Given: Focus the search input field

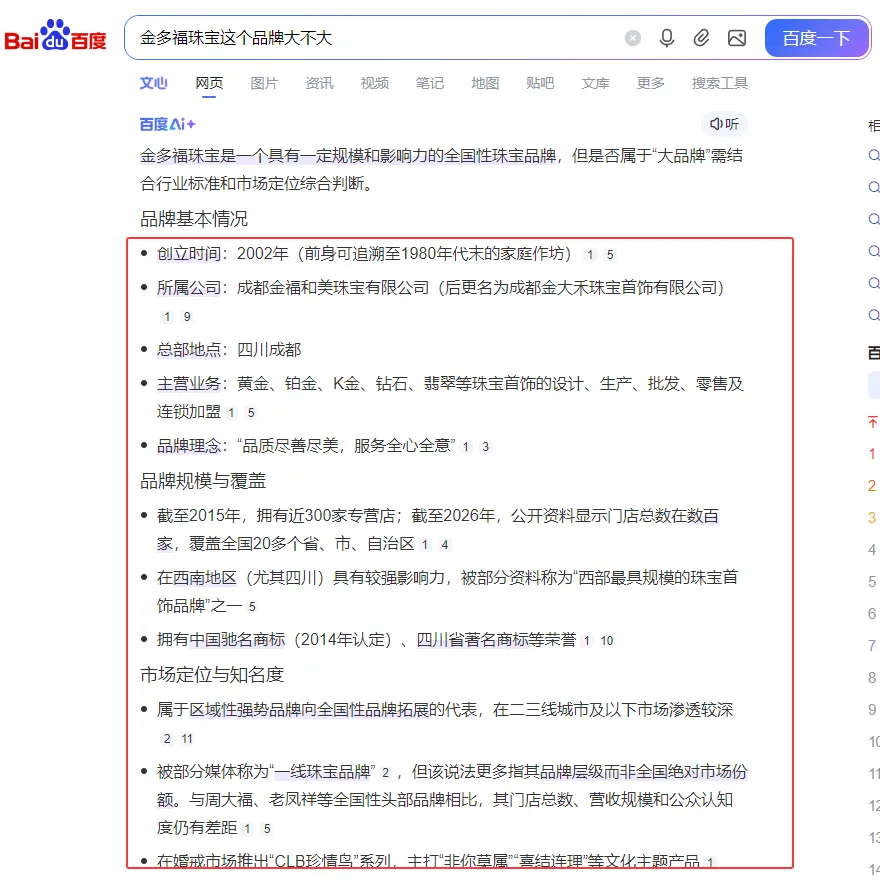Looking at the screenshot, I should [377, 38].
